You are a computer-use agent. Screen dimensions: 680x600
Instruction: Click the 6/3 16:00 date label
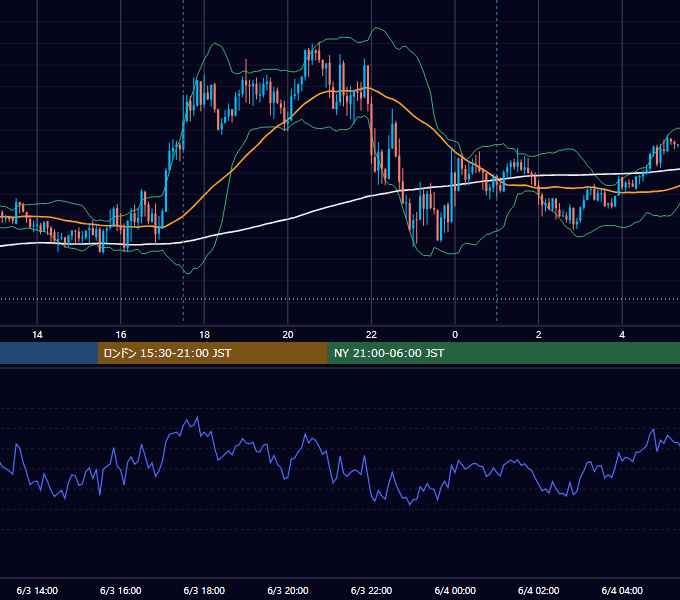(x=121, y=590)
